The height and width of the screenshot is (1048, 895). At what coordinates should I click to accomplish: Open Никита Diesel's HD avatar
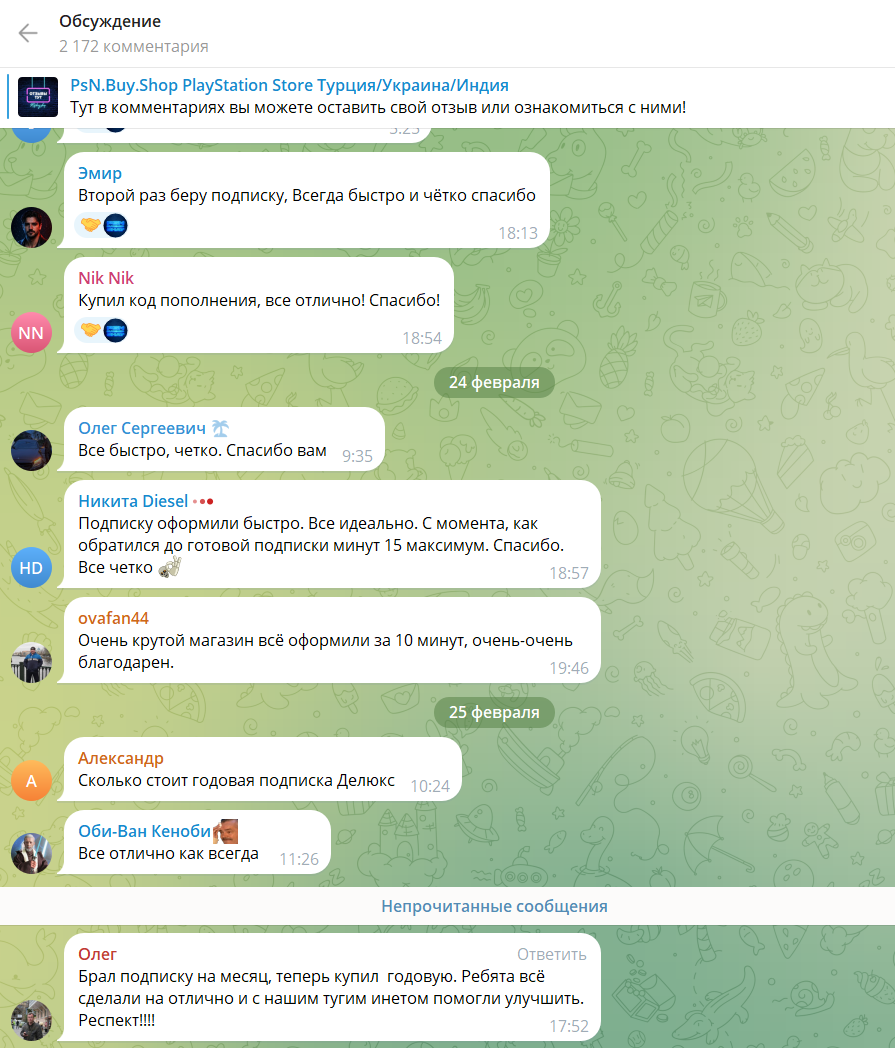click(31, 567)
